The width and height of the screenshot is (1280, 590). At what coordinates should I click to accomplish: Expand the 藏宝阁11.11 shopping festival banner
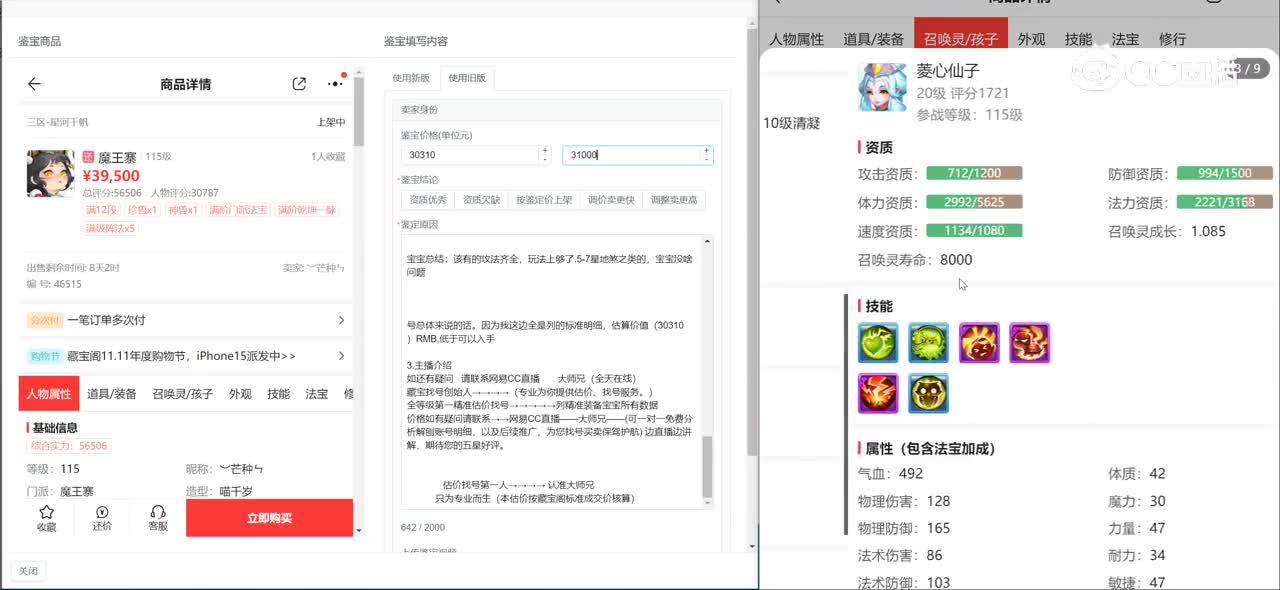pos(186,356)
